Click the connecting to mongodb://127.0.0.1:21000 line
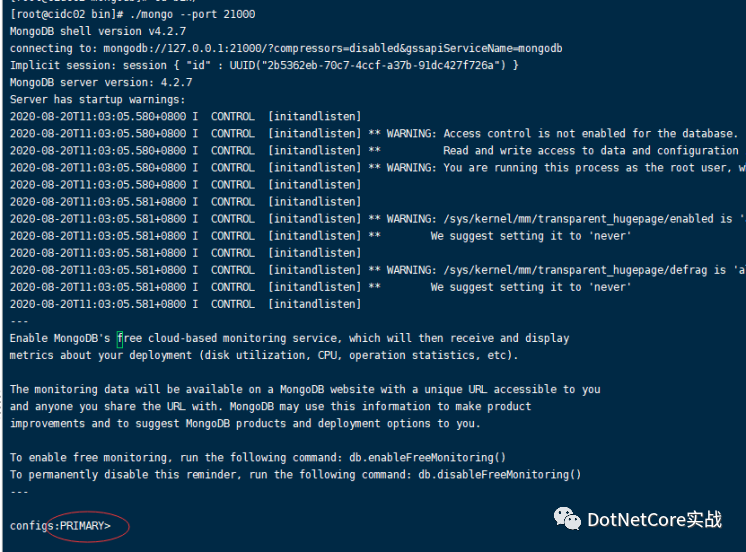Viewport: 746px width, 552px height. point(286,49)
